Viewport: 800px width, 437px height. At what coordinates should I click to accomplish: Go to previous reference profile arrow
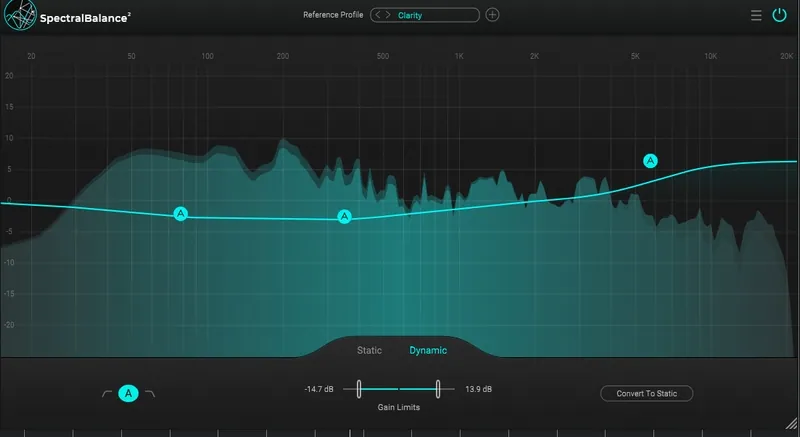point(377,15)
